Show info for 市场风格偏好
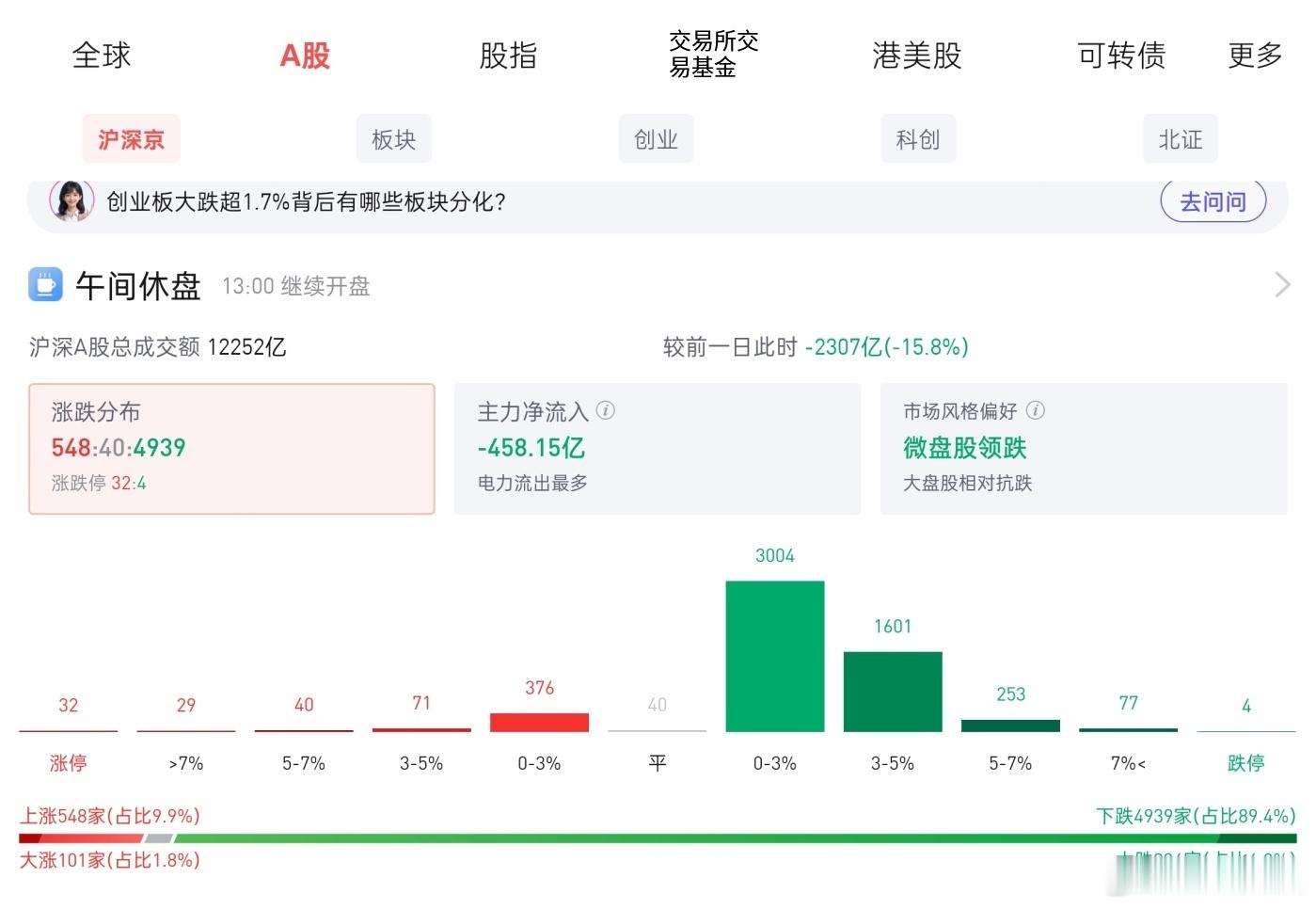 [x=1036, y=410]
